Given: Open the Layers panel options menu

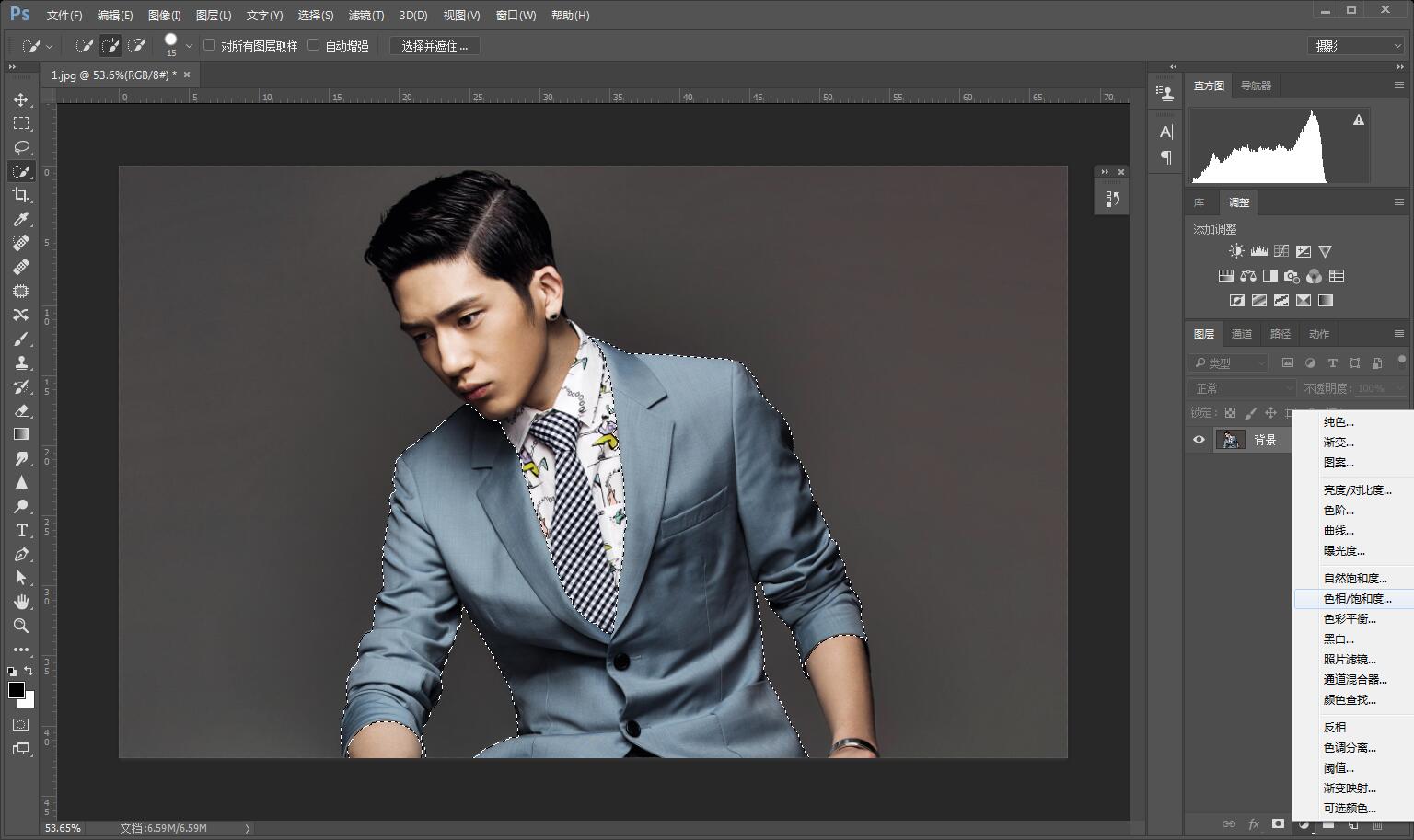Looking at the screenshot, I should (x=1398, y=334).
